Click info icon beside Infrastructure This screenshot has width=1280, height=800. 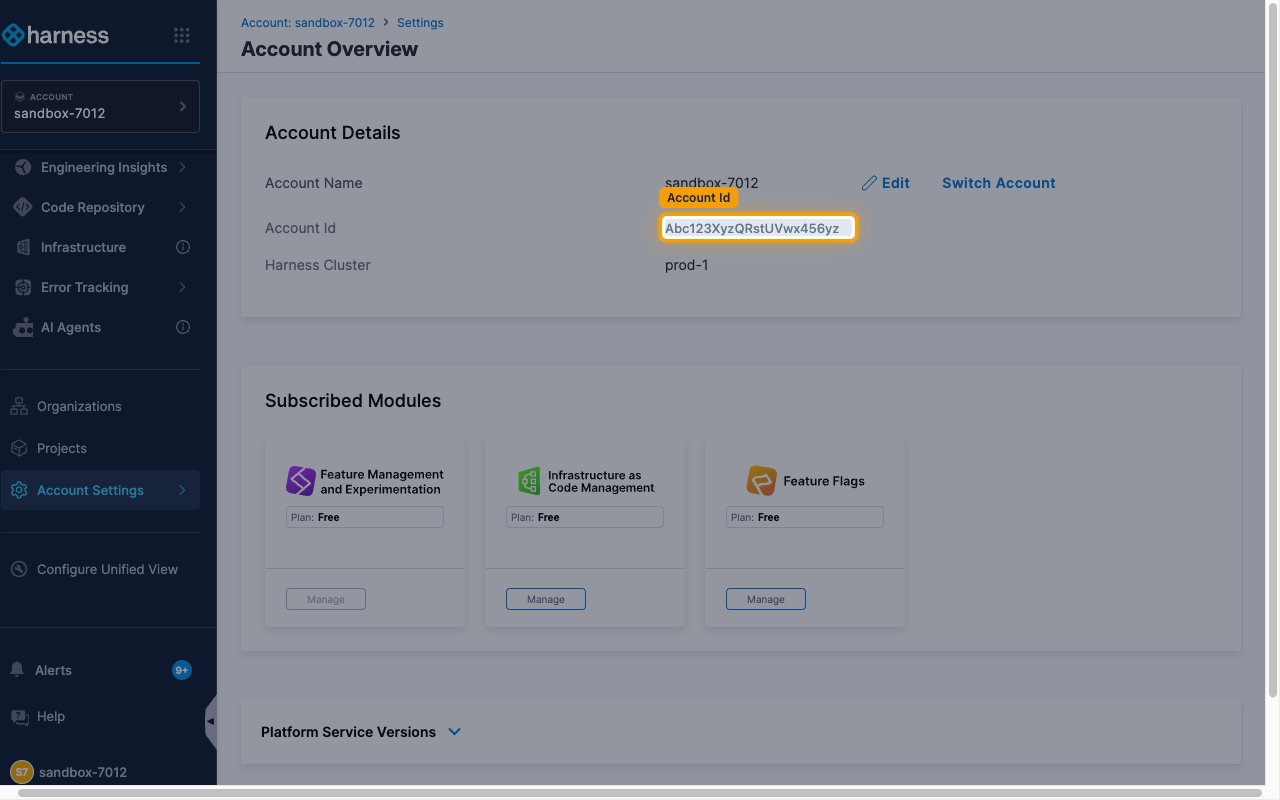click(x=183, y=247)
